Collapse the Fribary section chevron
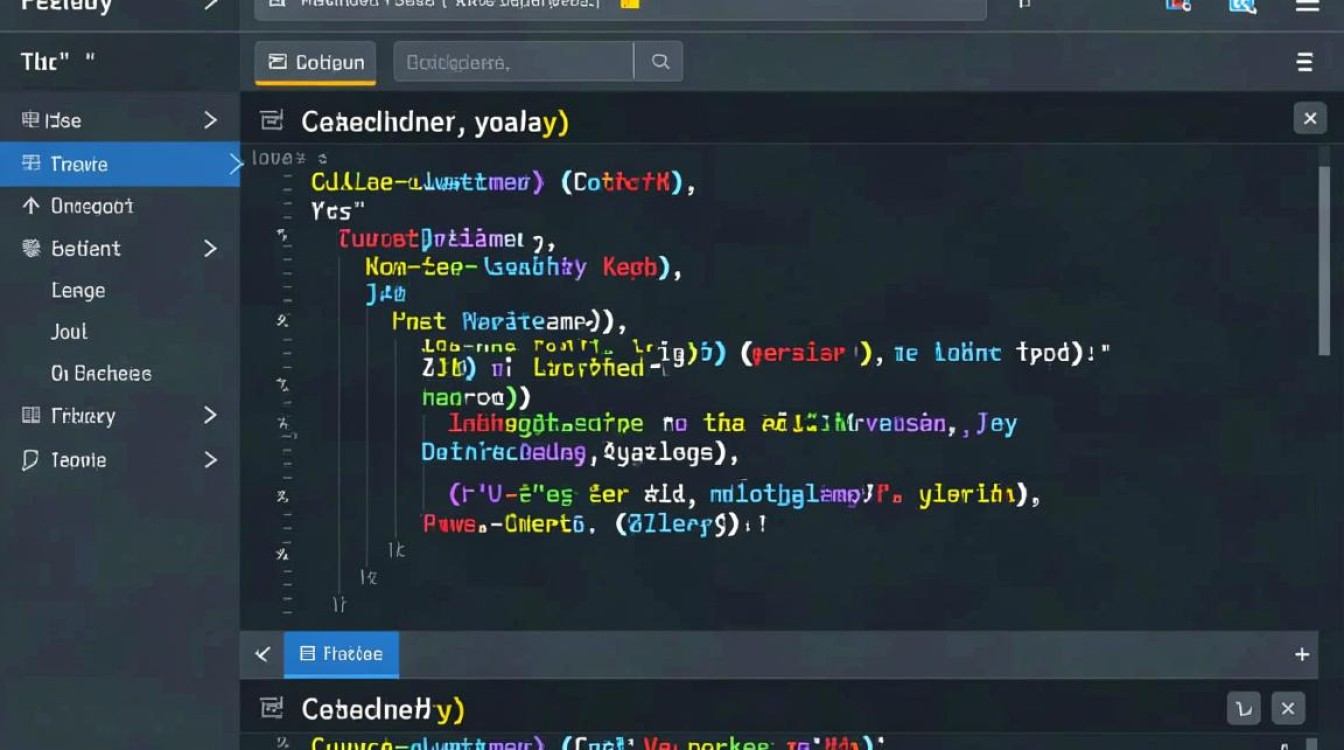 pos(210,415)
